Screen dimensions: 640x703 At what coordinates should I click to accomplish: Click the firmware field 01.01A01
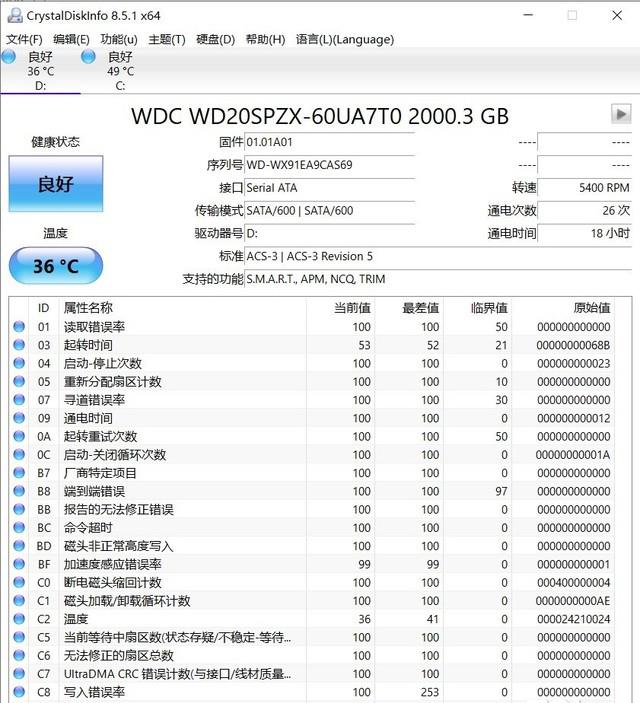coord(329,143)
